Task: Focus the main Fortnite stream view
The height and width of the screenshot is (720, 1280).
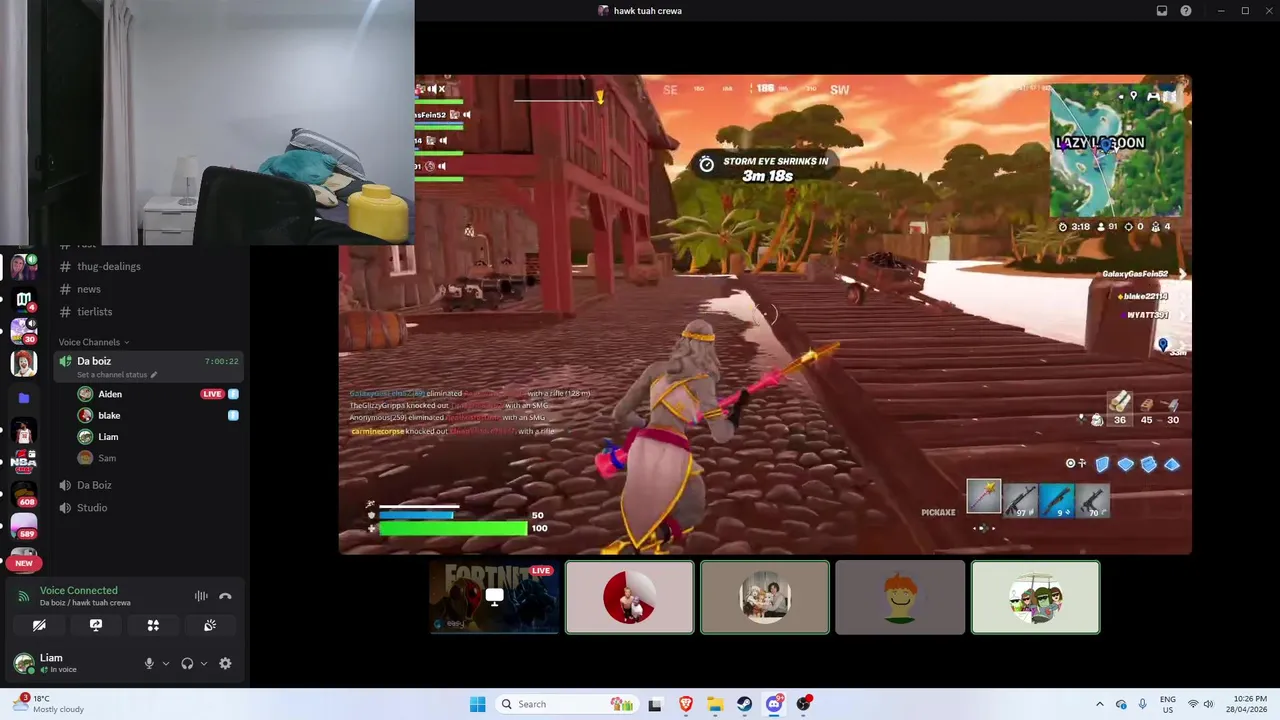Action: 765,314
